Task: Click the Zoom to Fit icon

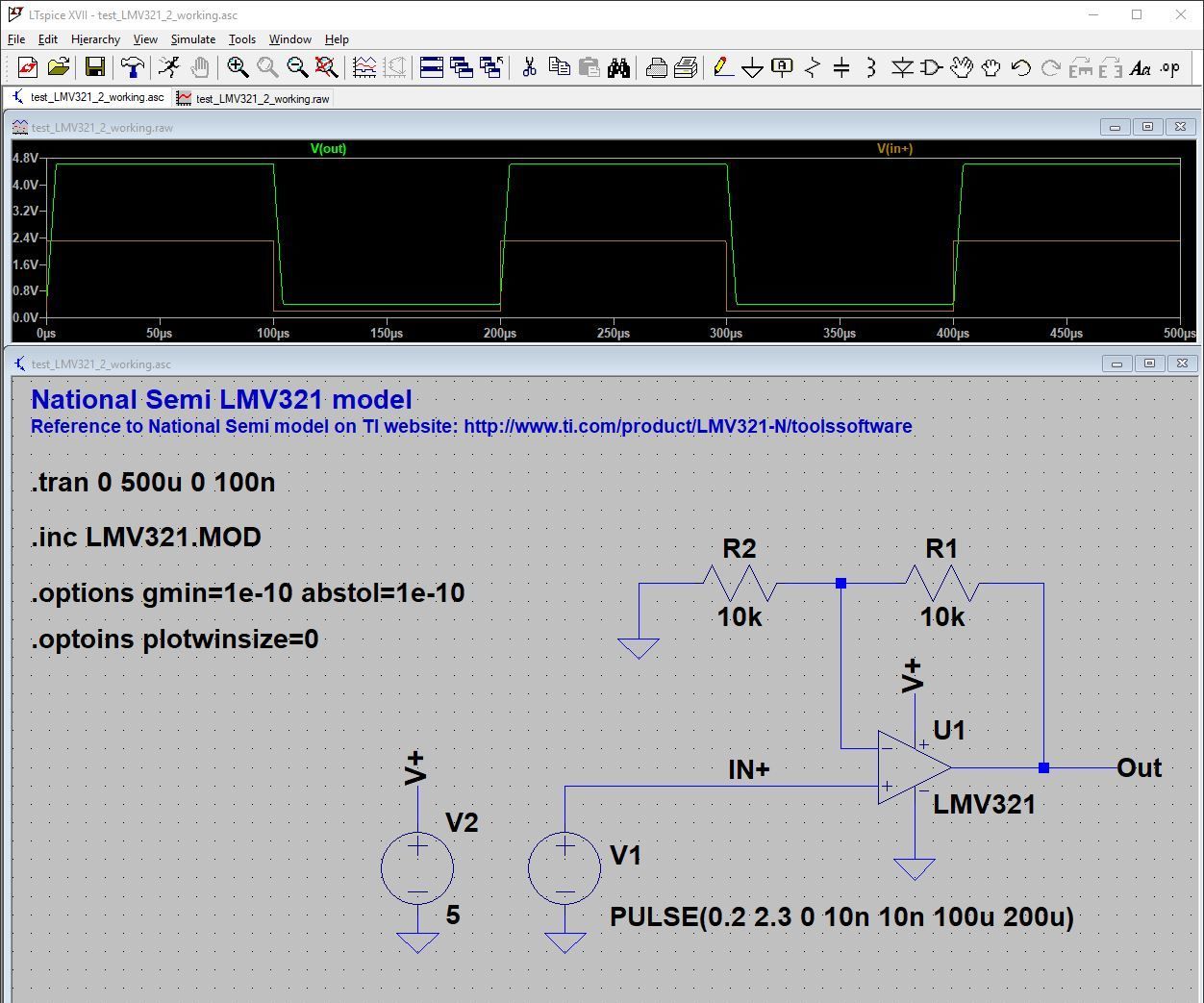Action: (x=325, y=67)
